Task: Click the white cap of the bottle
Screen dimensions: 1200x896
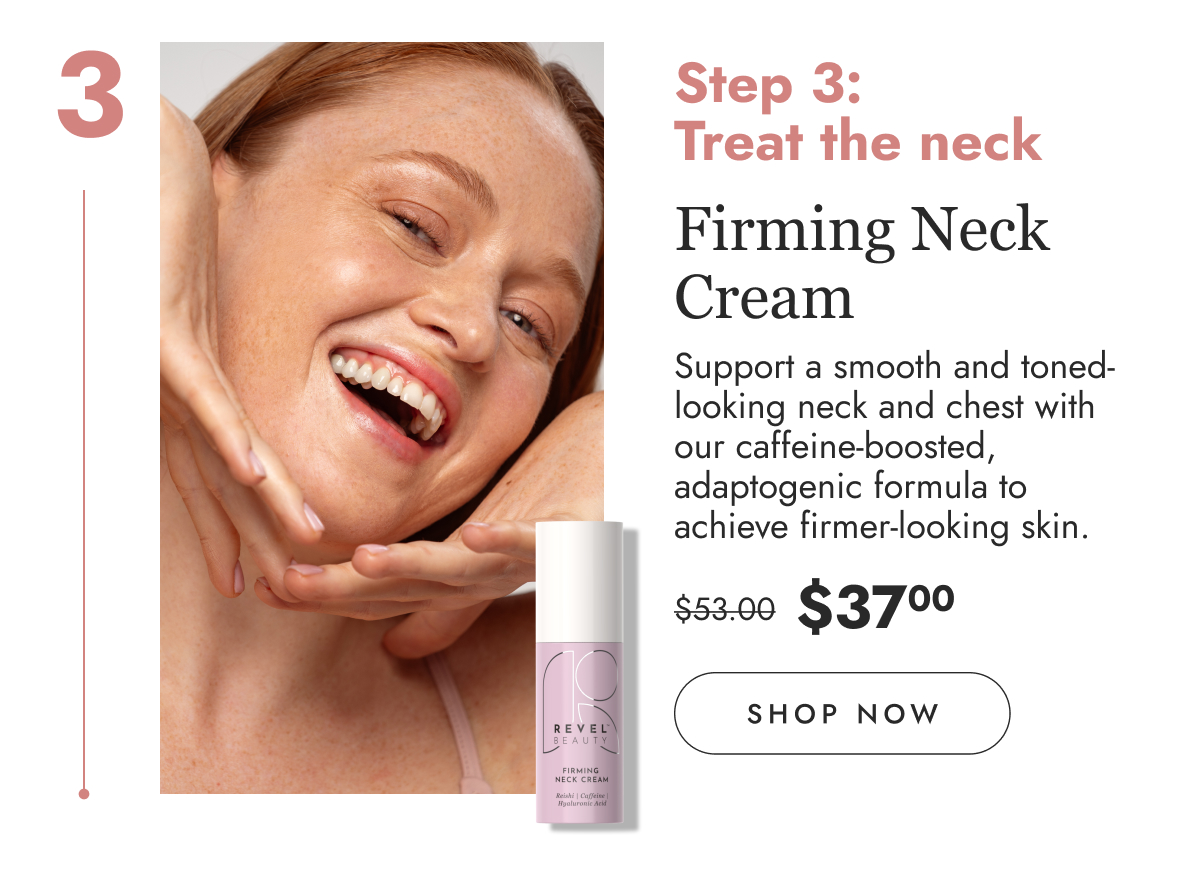Action: (x=579, y=580)
